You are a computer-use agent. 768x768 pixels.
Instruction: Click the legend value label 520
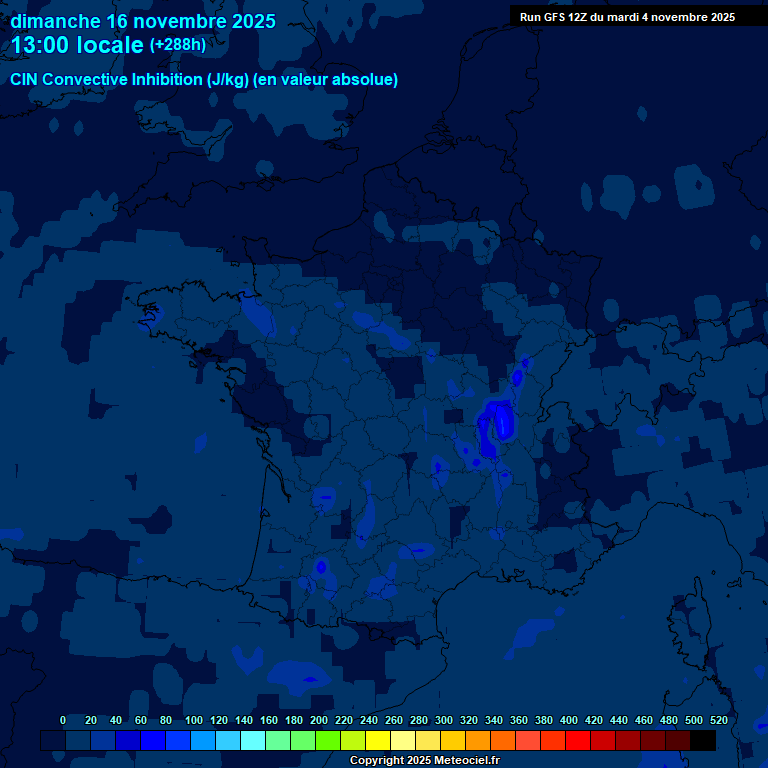(x=718, y=720)
